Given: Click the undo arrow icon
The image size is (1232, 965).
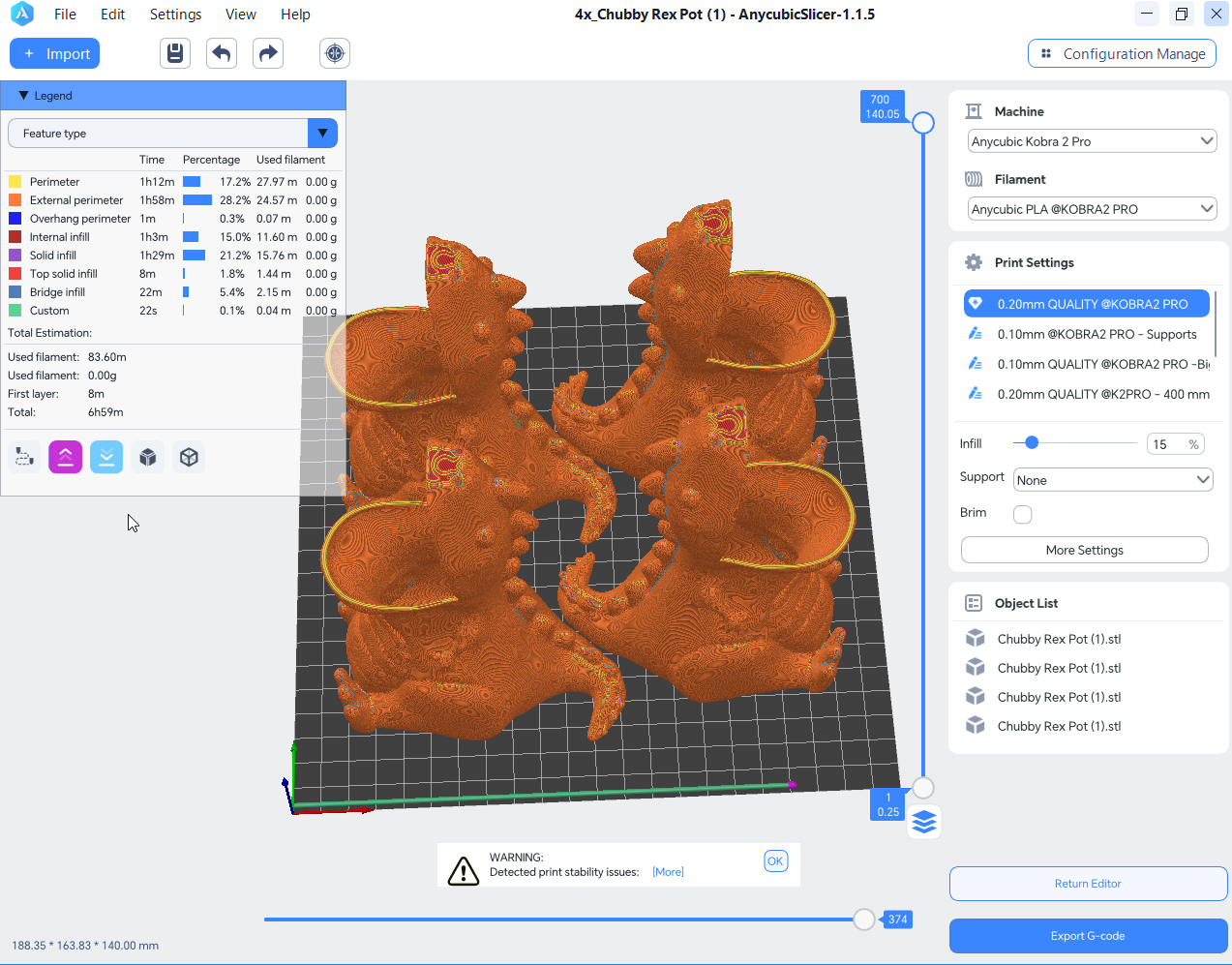Looking at the screenshot, I should [222, 53].
